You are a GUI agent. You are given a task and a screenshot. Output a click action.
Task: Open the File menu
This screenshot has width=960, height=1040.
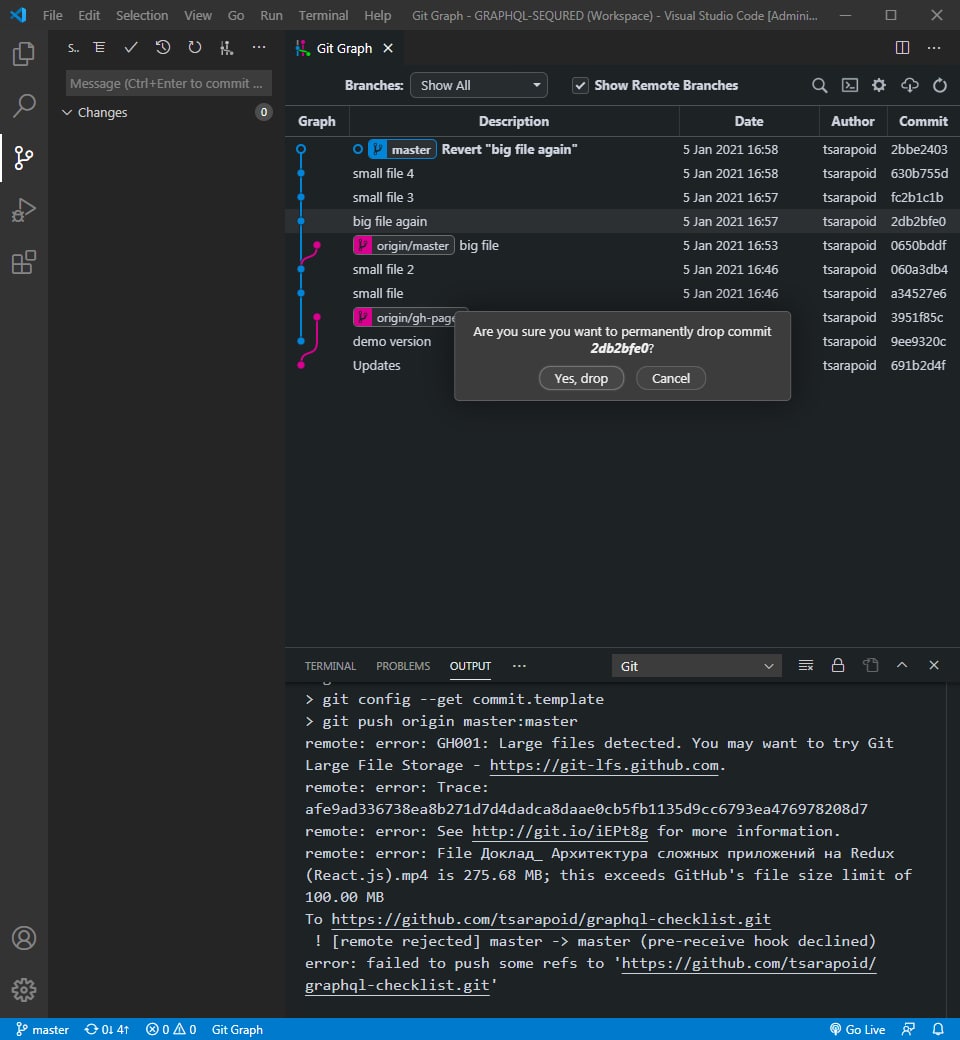click(52, 15)
